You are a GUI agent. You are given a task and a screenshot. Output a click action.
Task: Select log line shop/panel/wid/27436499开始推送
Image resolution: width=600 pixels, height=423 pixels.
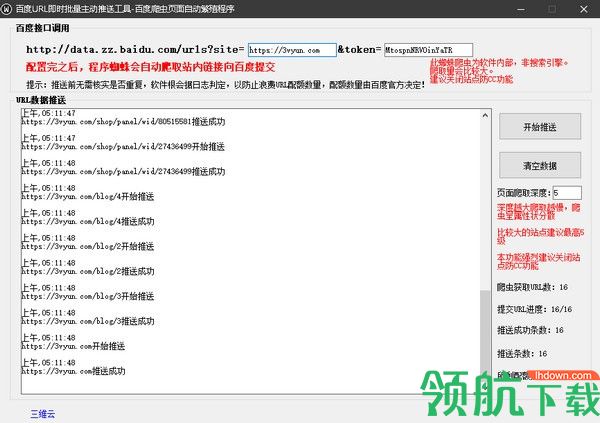123,147
